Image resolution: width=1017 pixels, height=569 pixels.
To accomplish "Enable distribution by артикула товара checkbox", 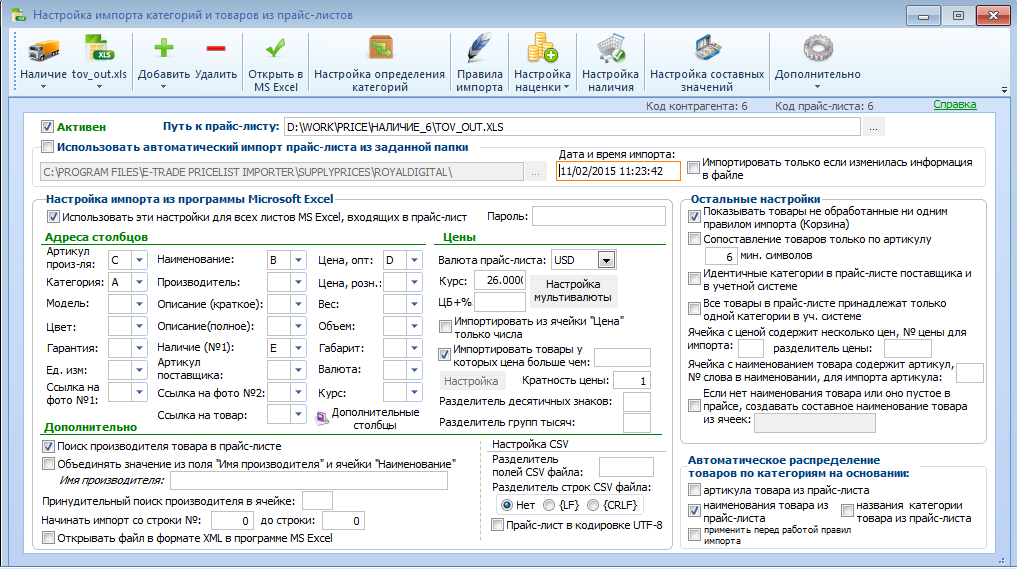I will (x=694, y=490).
